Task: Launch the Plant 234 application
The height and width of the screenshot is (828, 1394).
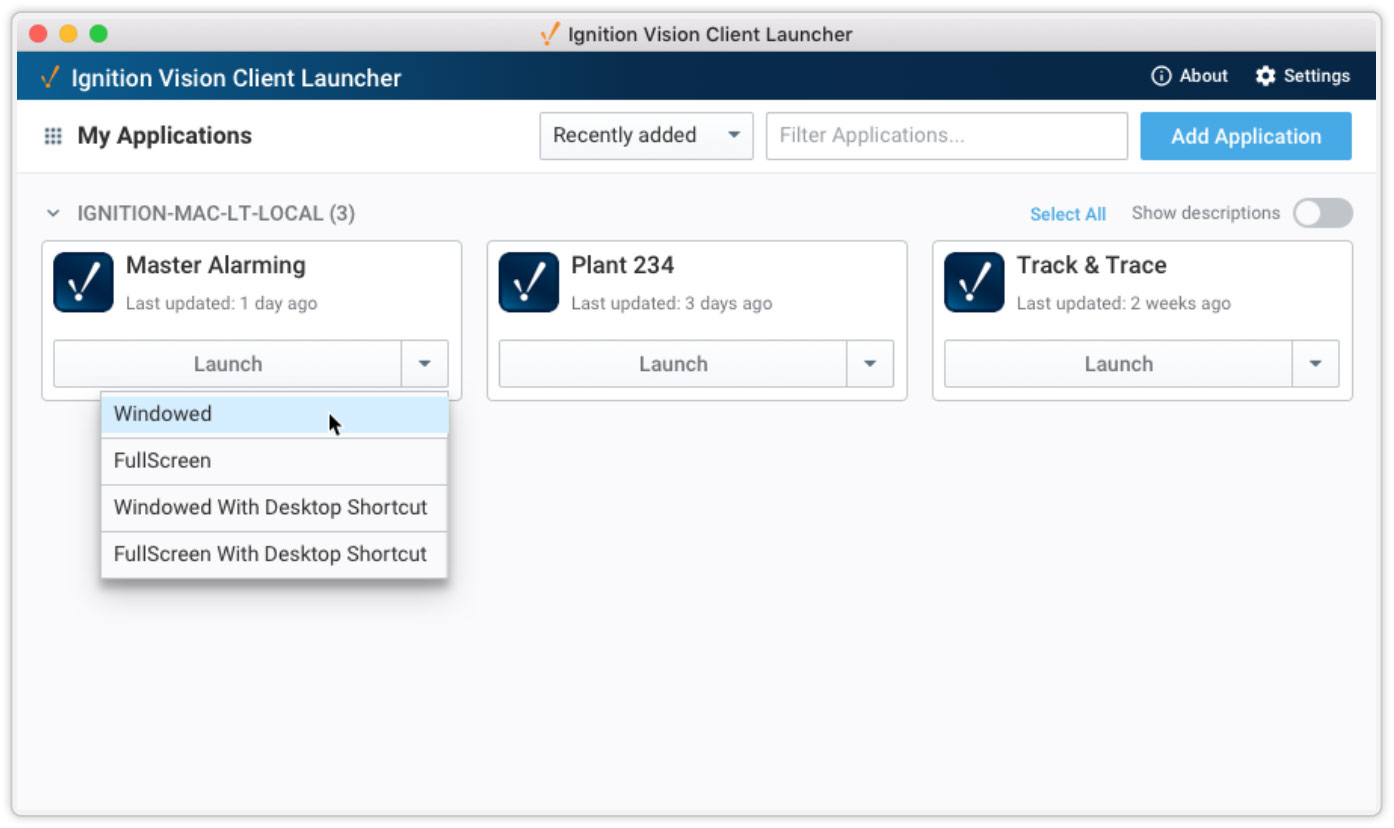Action: (672, 364)
